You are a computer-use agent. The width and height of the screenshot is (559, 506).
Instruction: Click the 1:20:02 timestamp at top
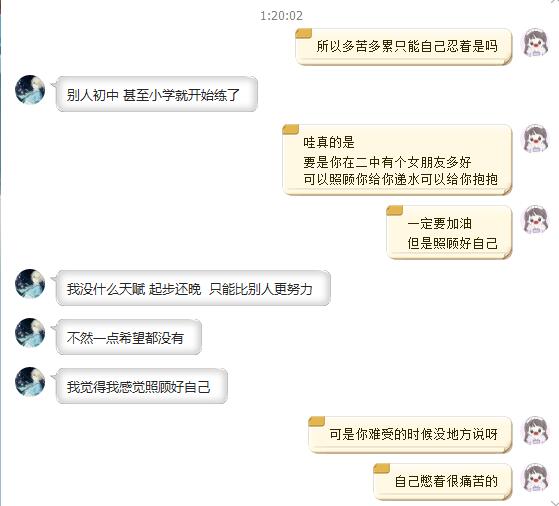click(281, 16)
